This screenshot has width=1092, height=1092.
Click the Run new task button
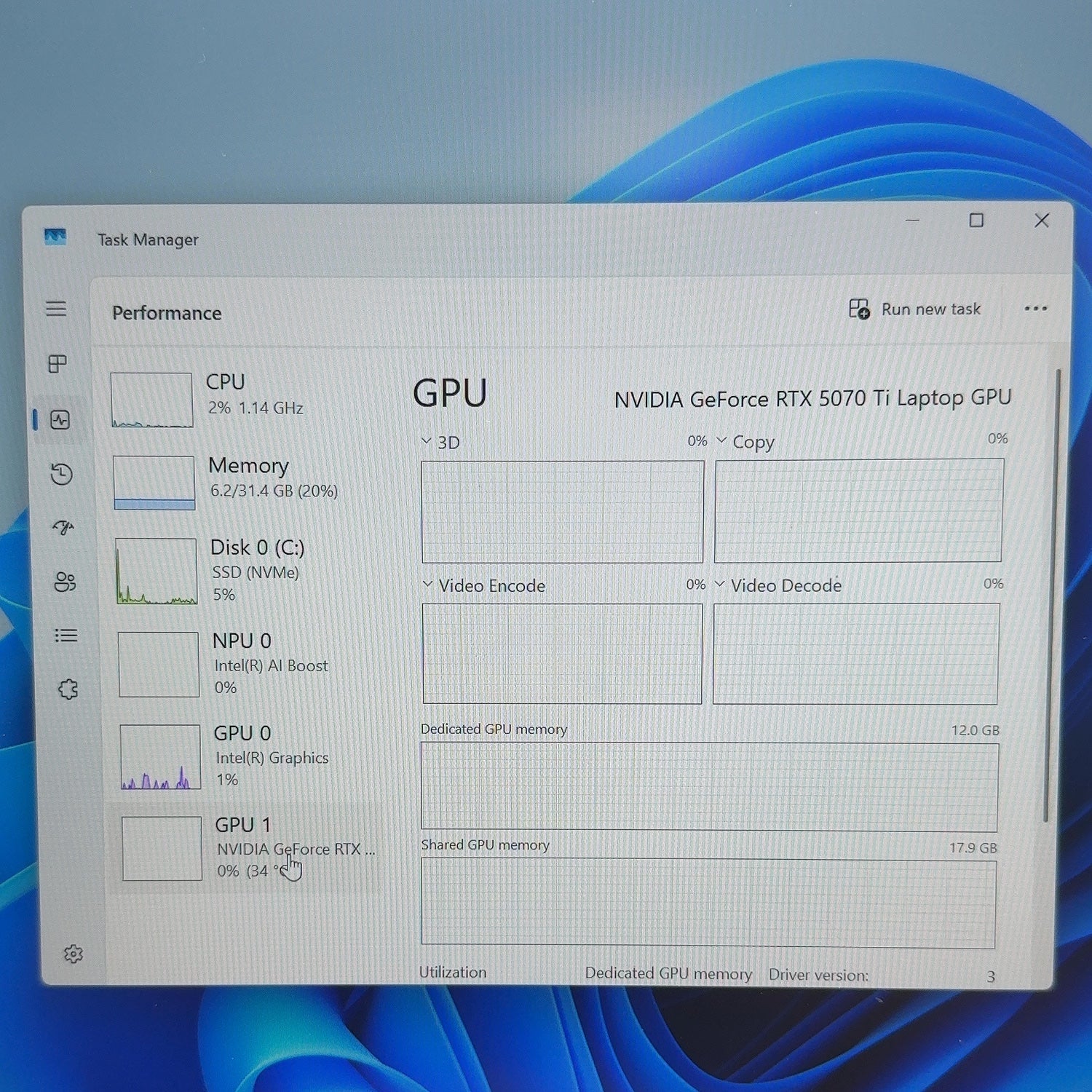(x=915, y=309)
